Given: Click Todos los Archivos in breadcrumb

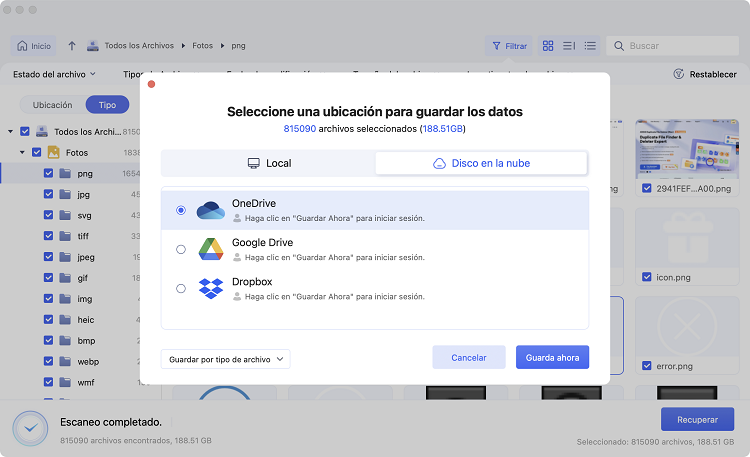Looking at the screenshot, I should tap(139, 46).
